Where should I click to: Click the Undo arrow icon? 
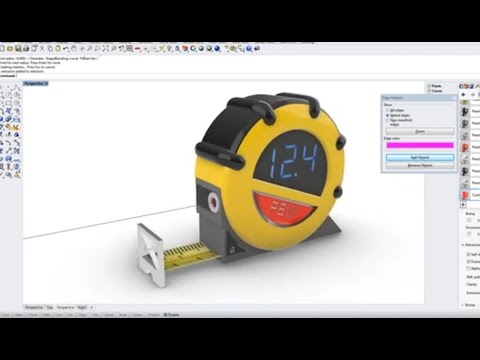click(x=66, y=49)
